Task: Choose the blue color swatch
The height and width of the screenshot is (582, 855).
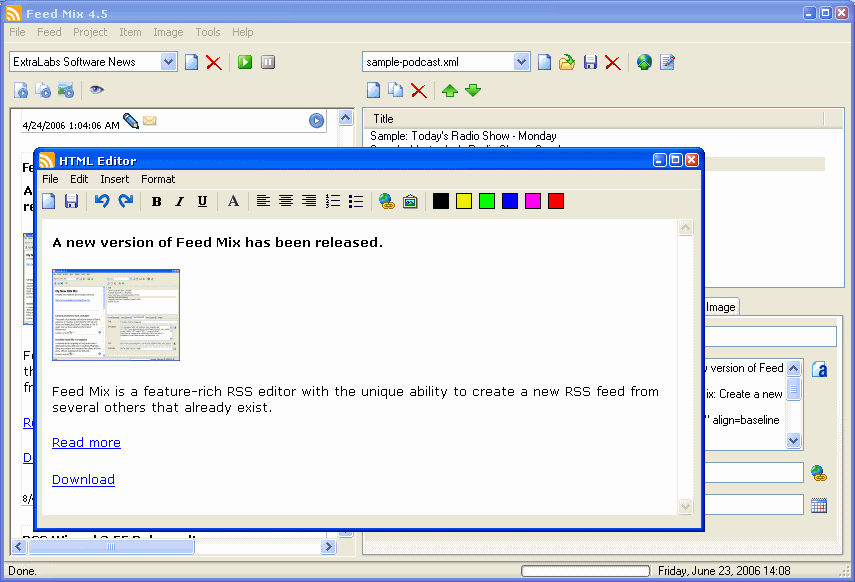Action: pos(509,201)
